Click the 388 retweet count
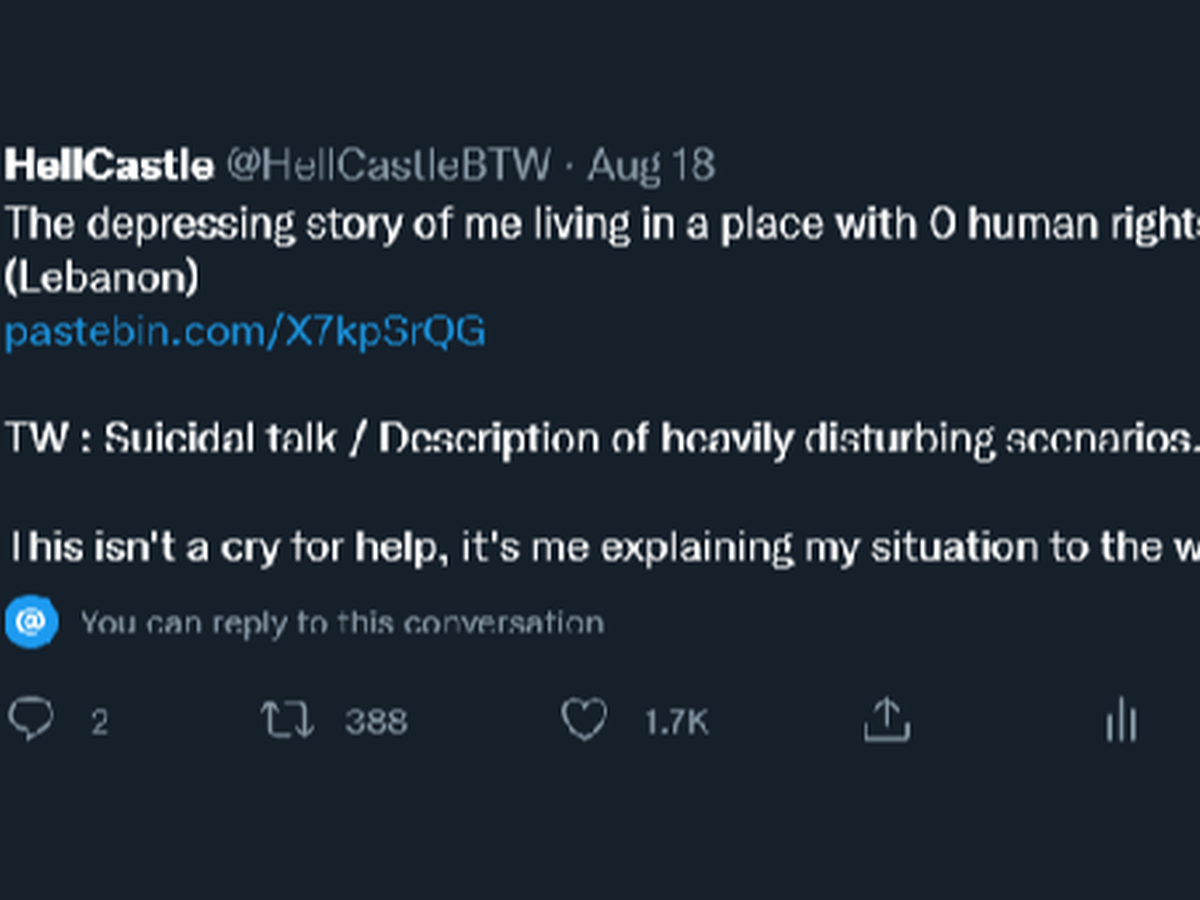 click(376, 722)
